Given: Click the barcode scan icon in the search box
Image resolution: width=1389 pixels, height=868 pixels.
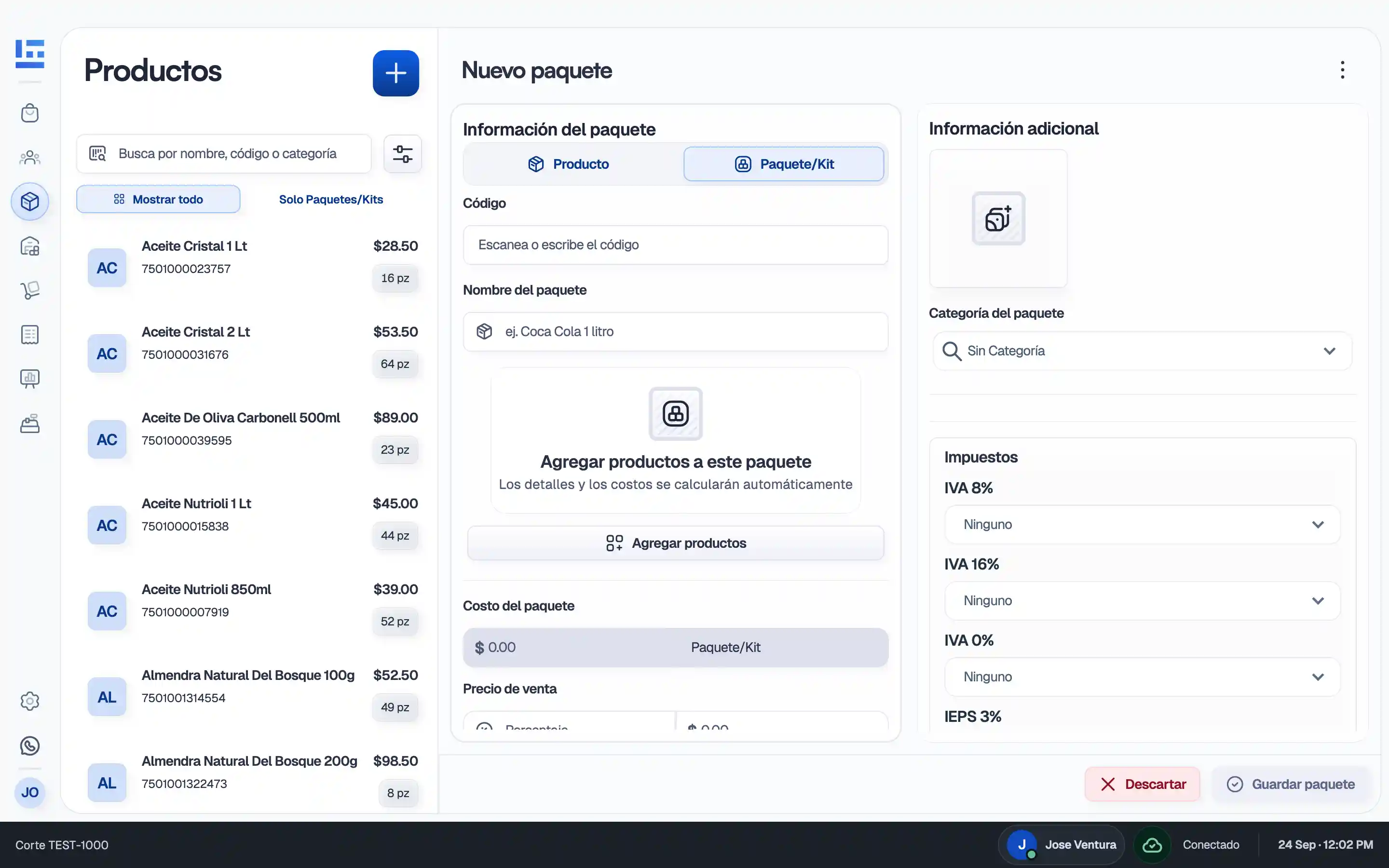Looking at the screenshot, I should point(97,153).
